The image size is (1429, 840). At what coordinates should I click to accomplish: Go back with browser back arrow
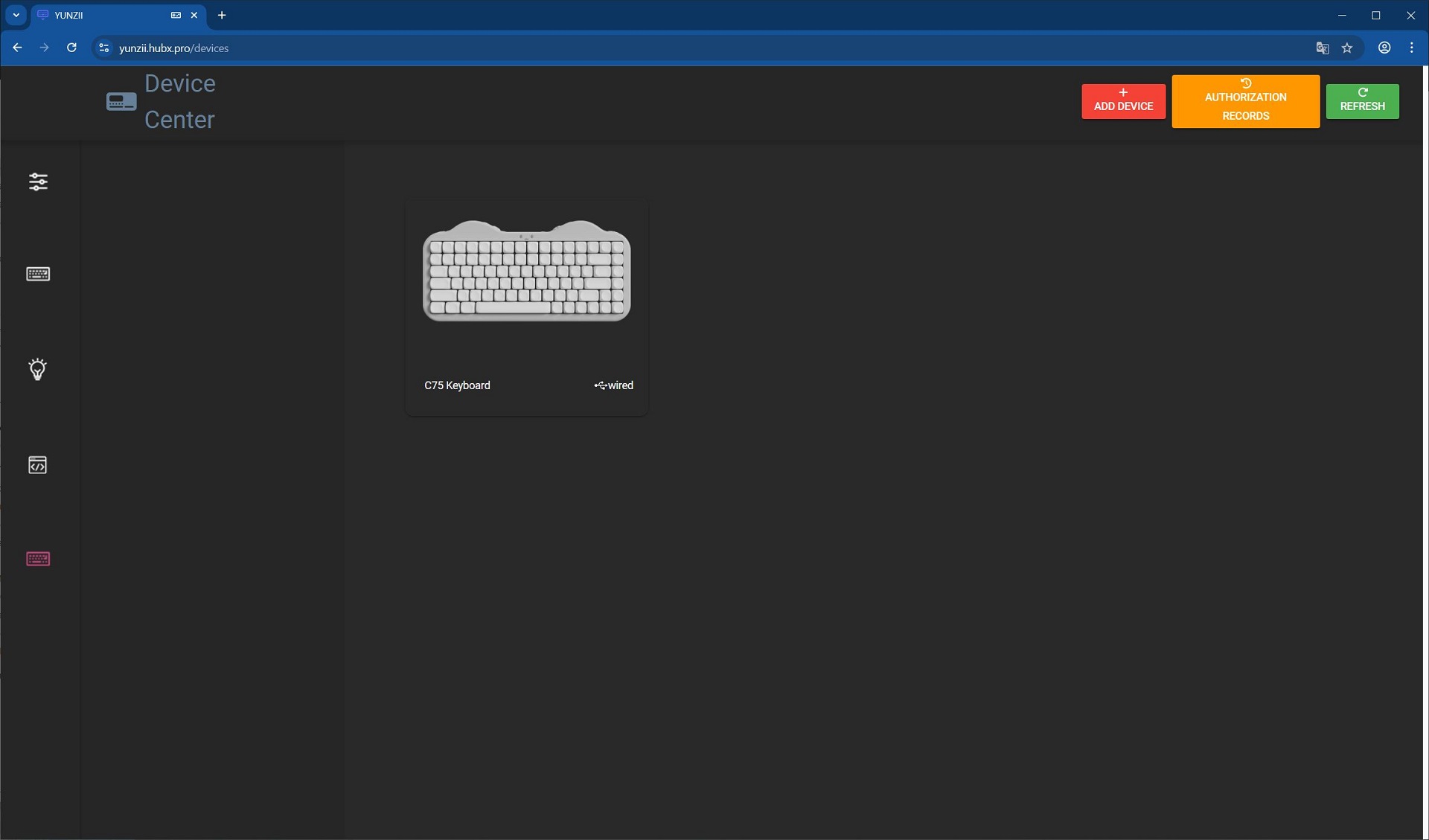click(x=17, y=48)
